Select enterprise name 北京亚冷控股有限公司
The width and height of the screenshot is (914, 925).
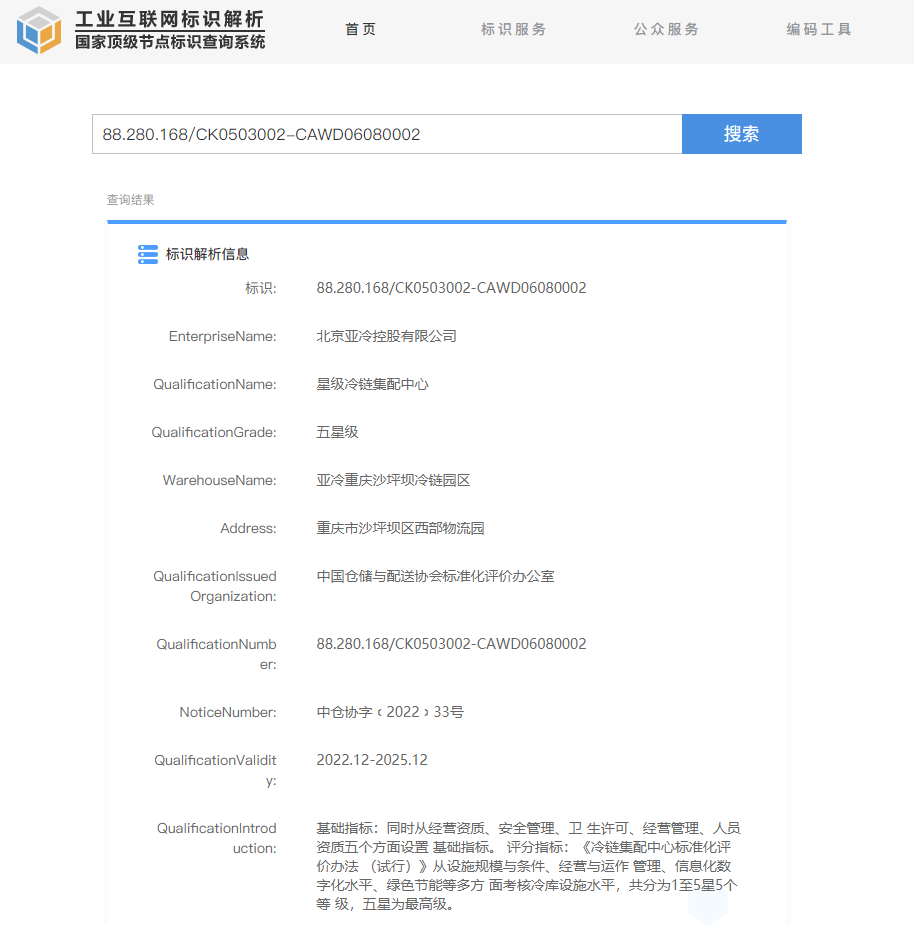386,336
